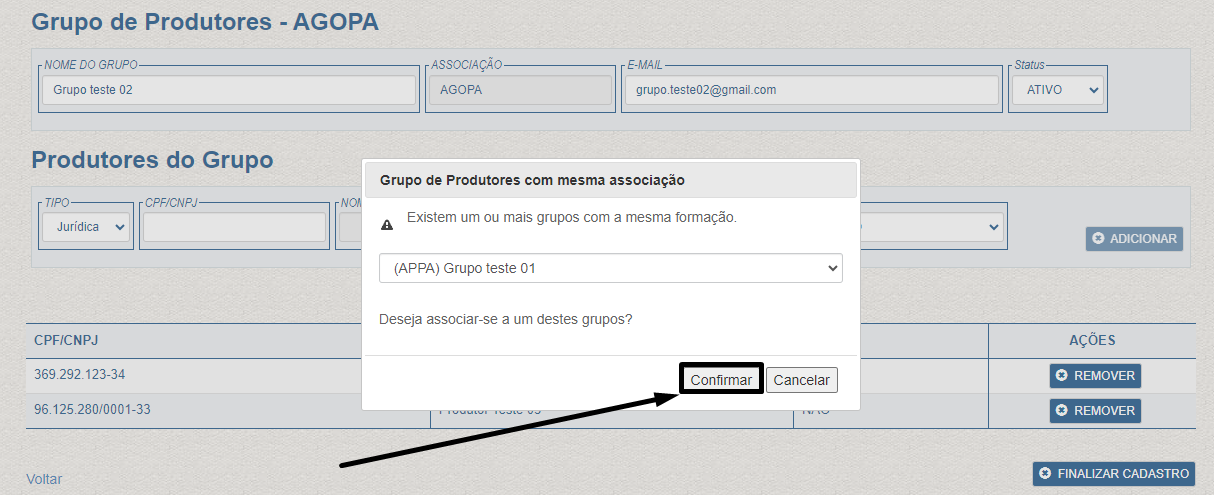This screenshot has height=495, width=1214.
Task: Expand the dropdown left of the ADICIONAR button
Action: pyautogui.click(x=930, y=227)
